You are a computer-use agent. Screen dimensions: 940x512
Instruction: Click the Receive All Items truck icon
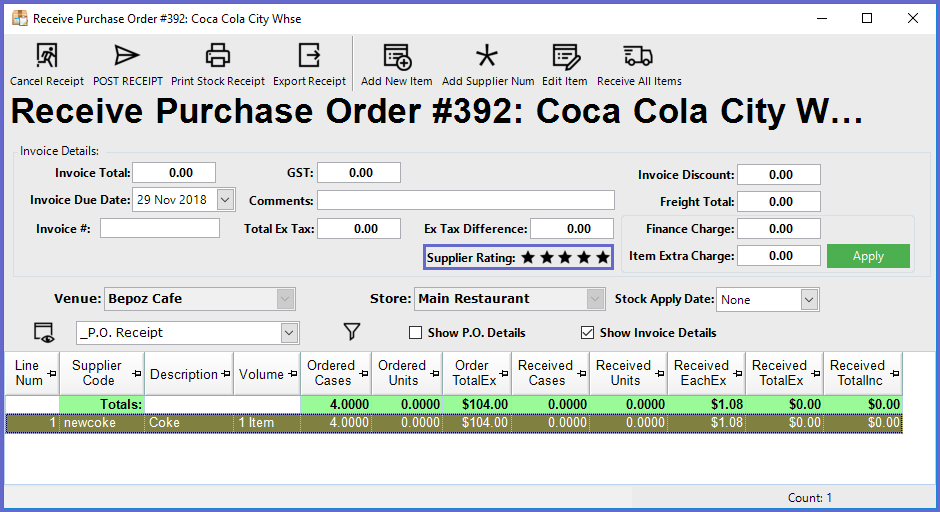pyautogui.click(x=638, y=56)
